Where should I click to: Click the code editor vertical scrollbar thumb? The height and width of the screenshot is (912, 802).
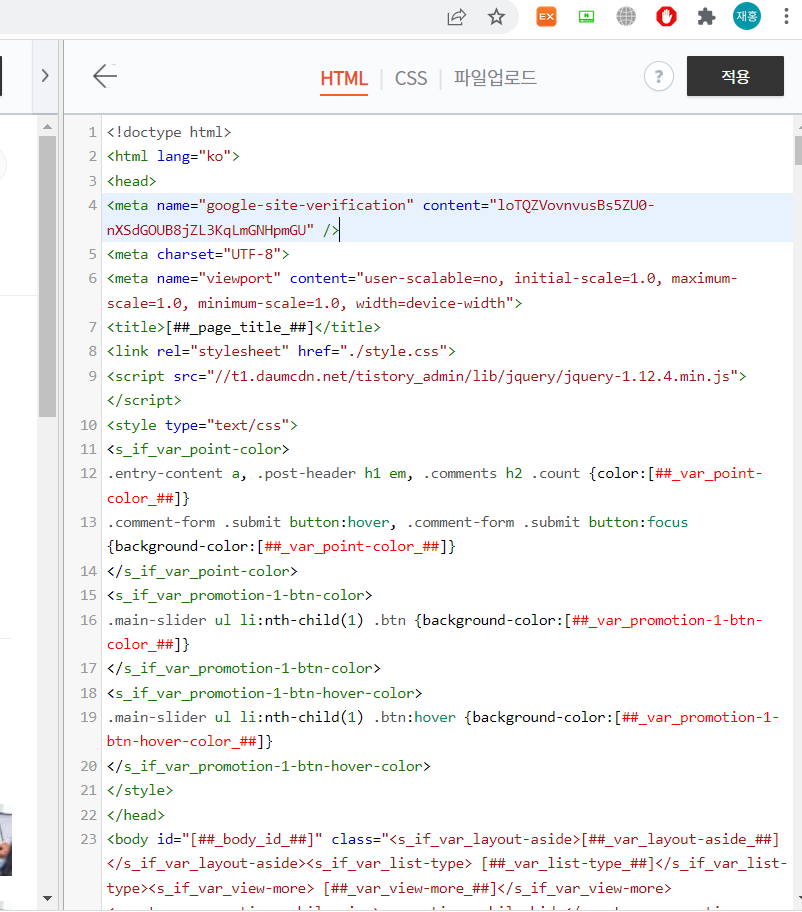point(798,151)
